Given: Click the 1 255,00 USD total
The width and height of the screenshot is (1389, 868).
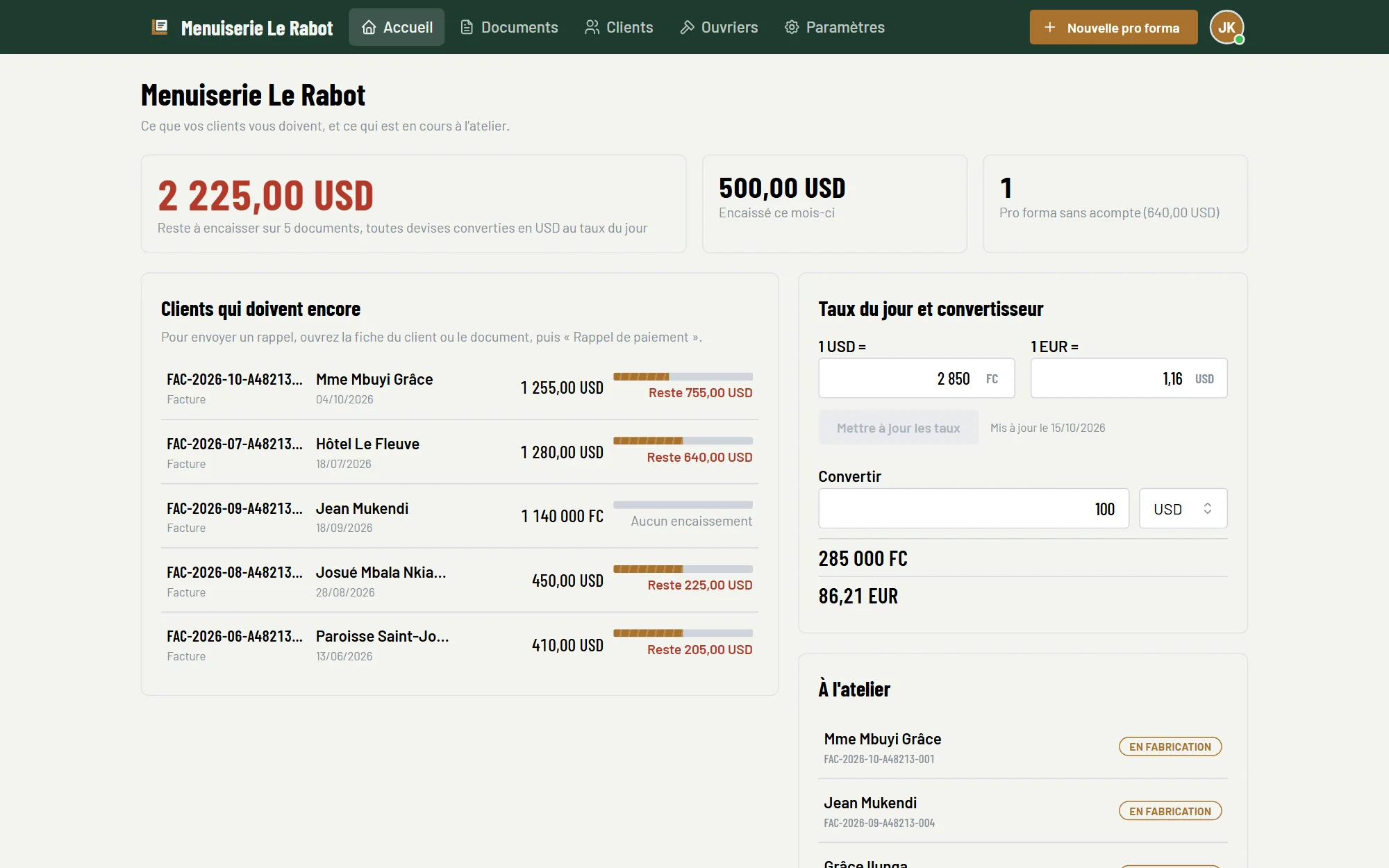Looking at the screenshot, I should point(562,387).
